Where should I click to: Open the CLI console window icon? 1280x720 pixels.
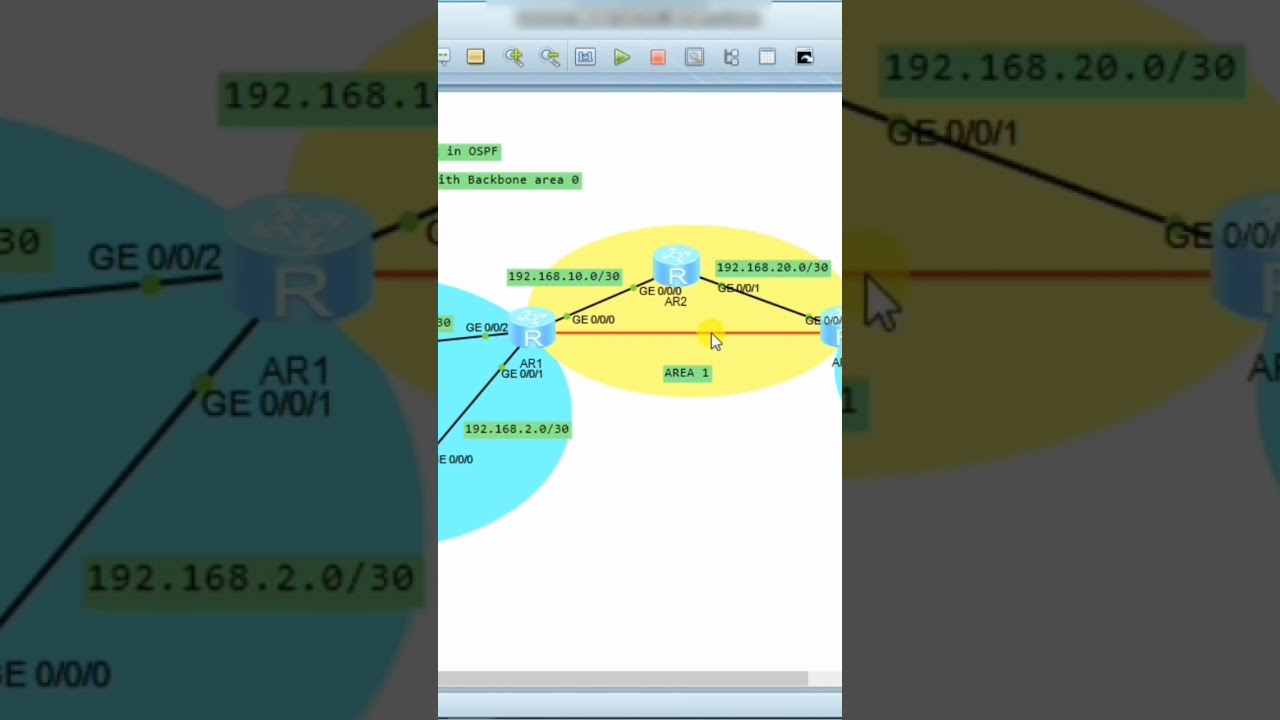pyautogui.click(x=804, y=57)
